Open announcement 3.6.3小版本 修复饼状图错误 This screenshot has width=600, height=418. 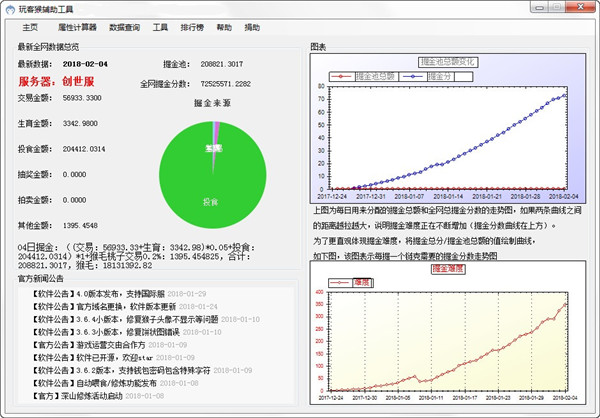[127, 332]
